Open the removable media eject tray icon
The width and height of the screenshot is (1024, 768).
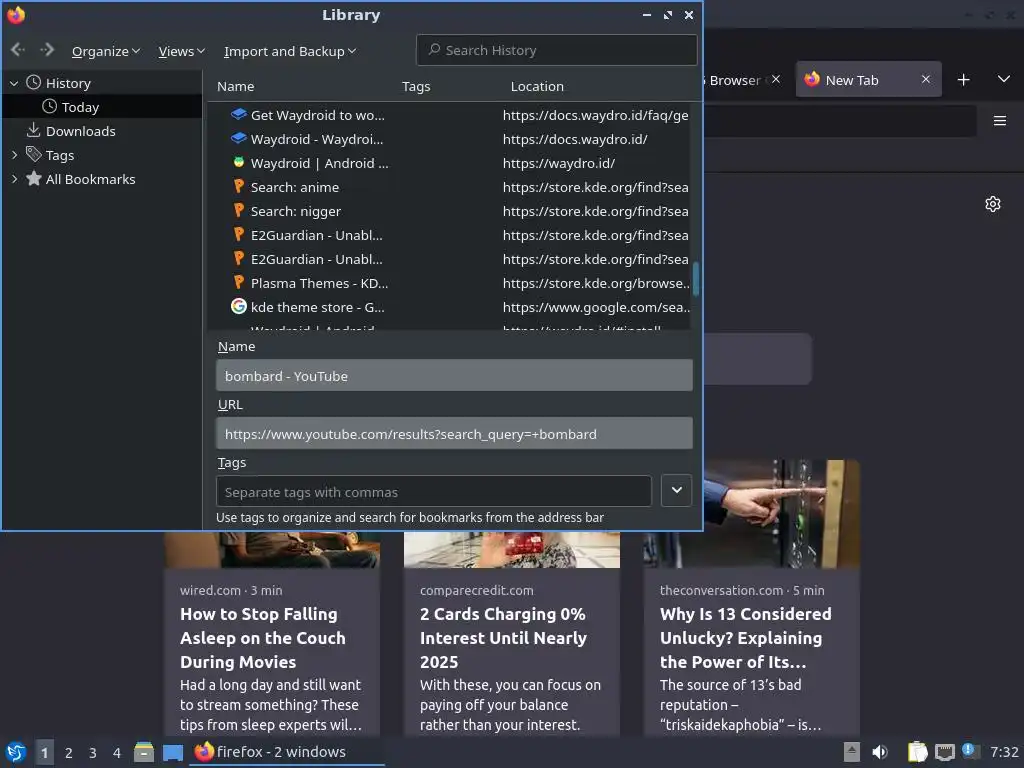pyautogui.click(x=852, y=752)
